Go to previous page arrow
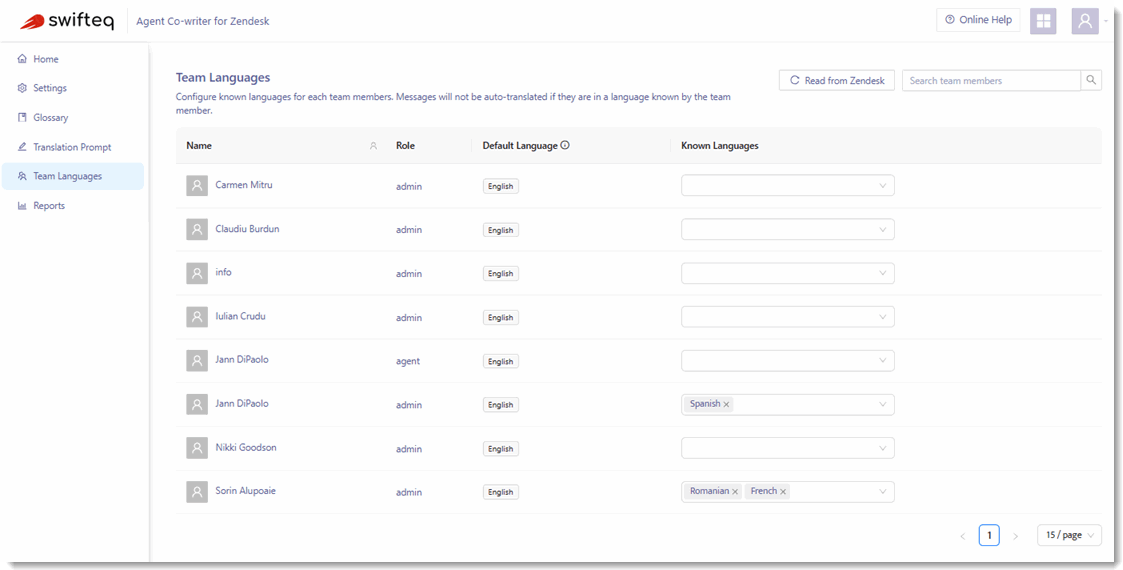The width and height of the screenshot is (1123, 570). (x=963, y=536)
